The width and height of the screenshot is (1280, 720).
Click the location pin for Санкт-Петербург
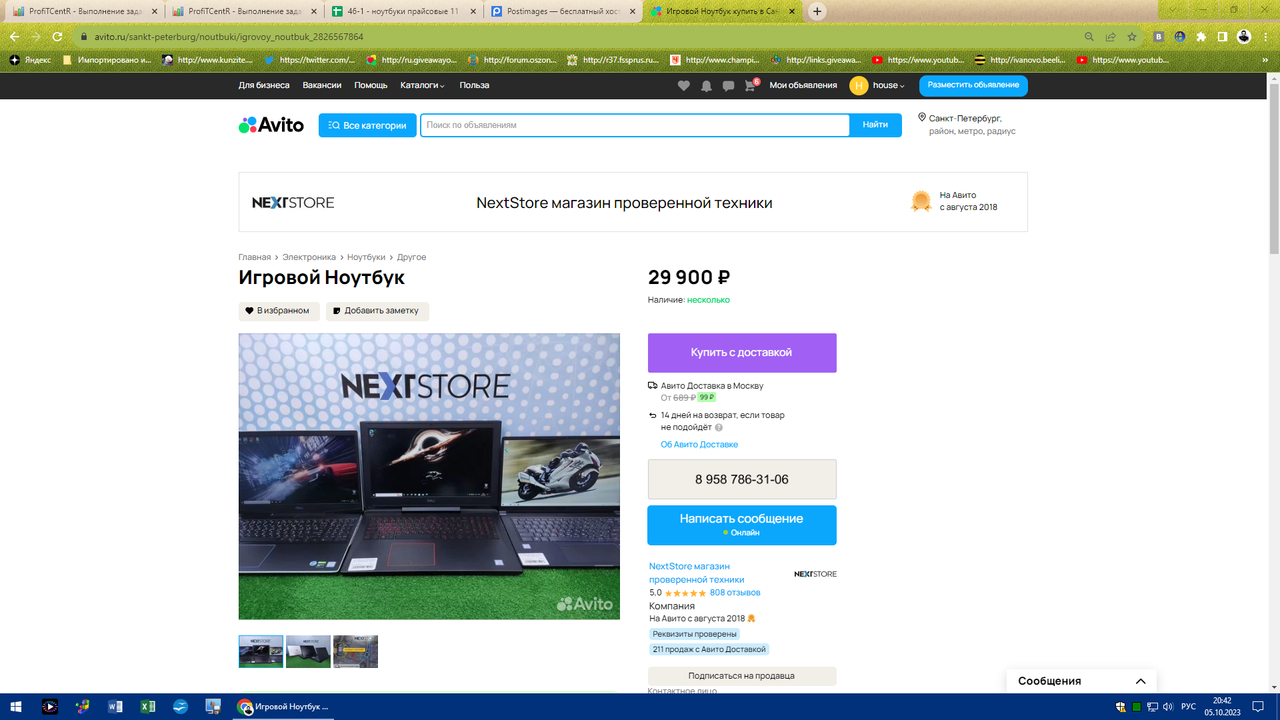pos(922,118)
